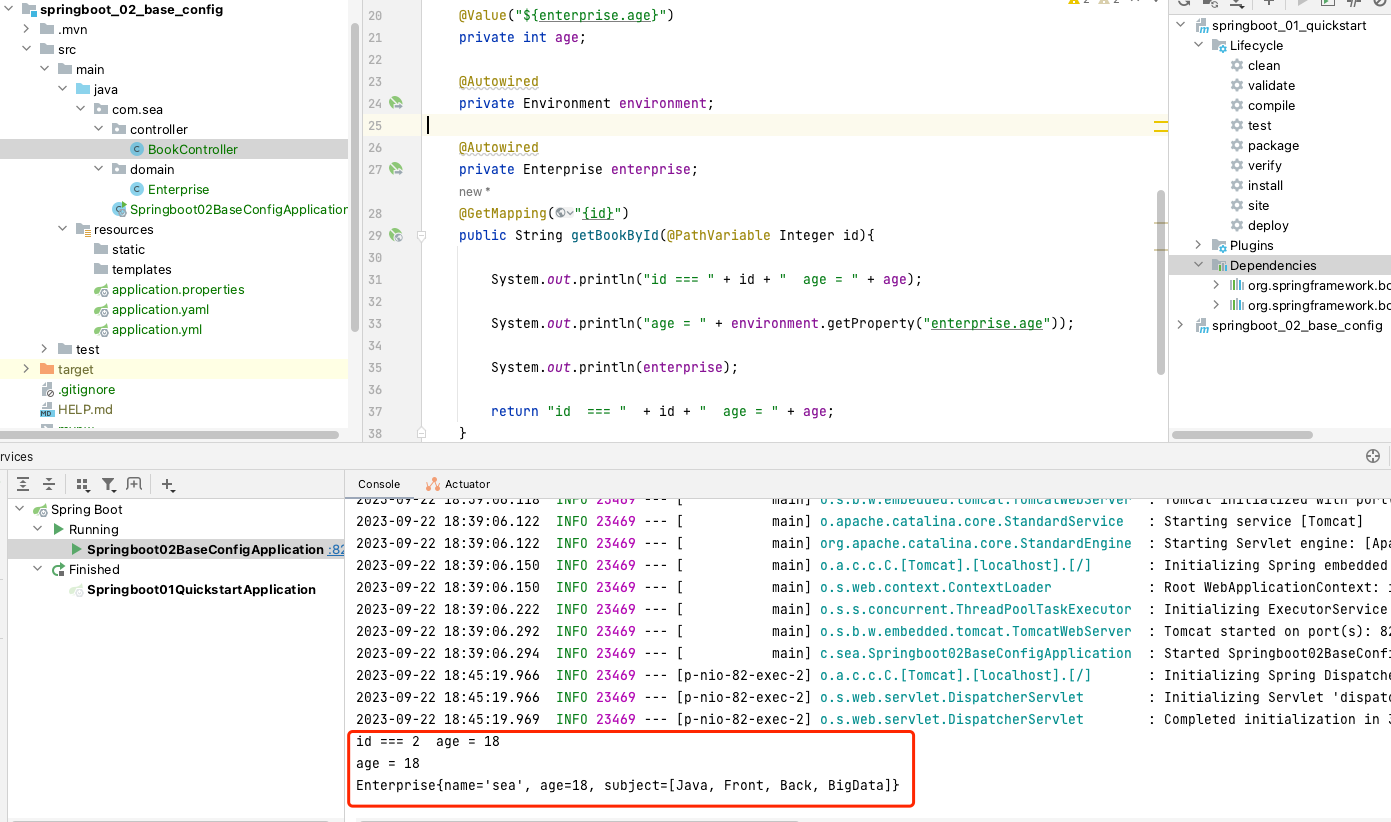Select Springboot01QuickstartApplication finished service

[x=201, y=589]
